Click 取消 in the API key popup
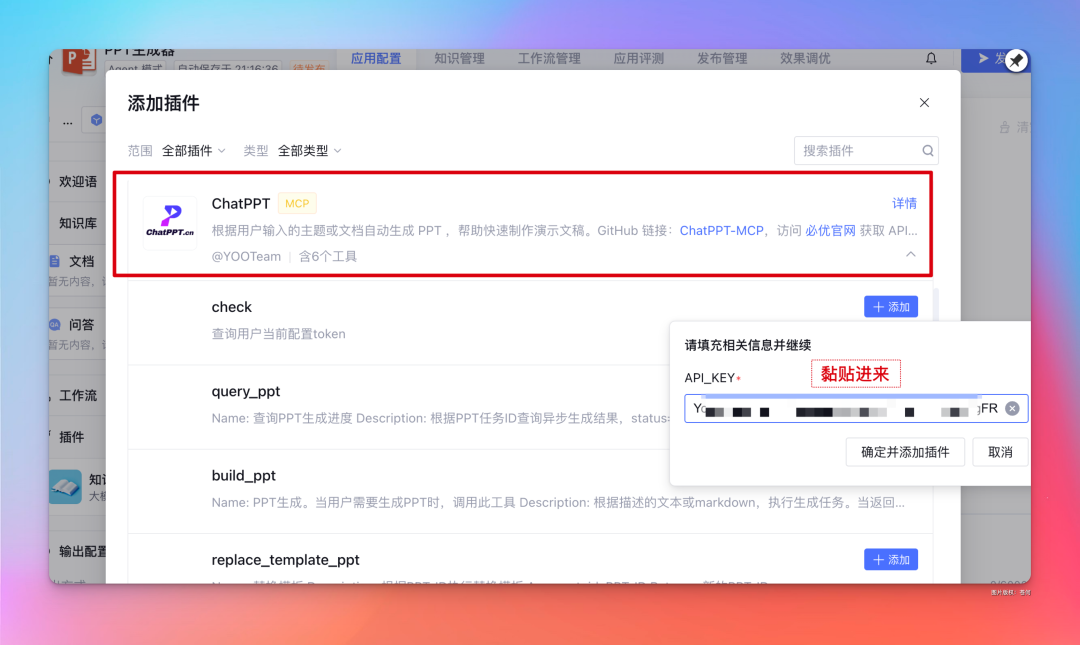The height and width of the screenshot is (645, 1080). [x=1000, y=452]
